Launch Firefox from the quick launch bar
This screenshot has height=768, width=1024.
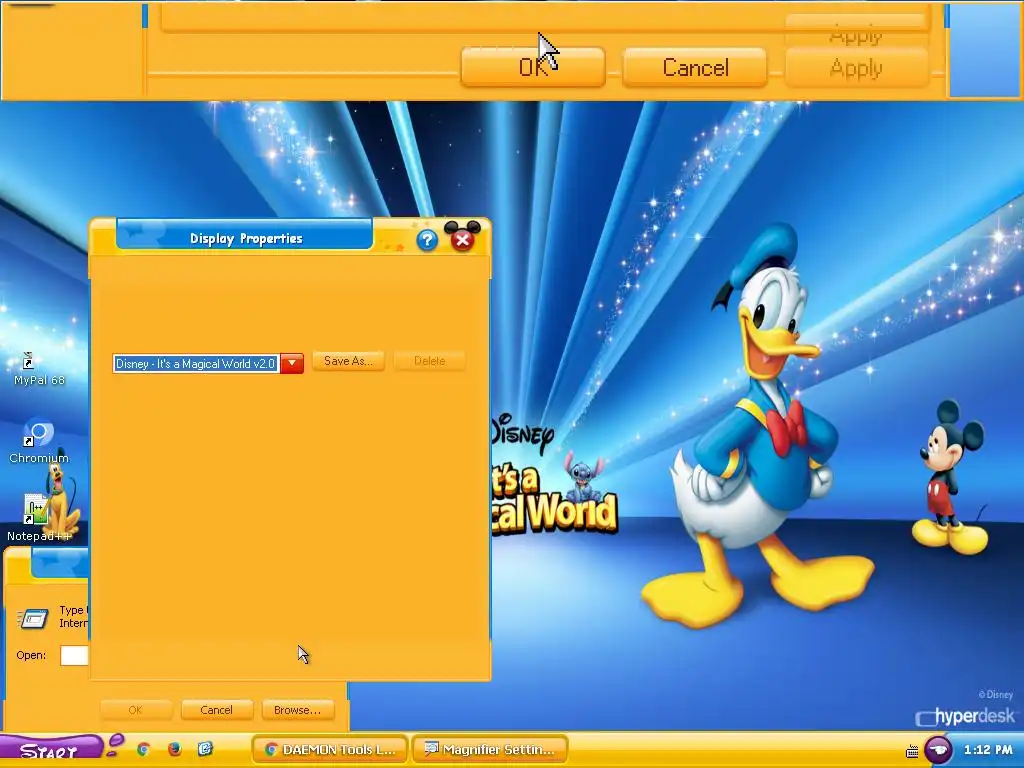coord(174,749)
